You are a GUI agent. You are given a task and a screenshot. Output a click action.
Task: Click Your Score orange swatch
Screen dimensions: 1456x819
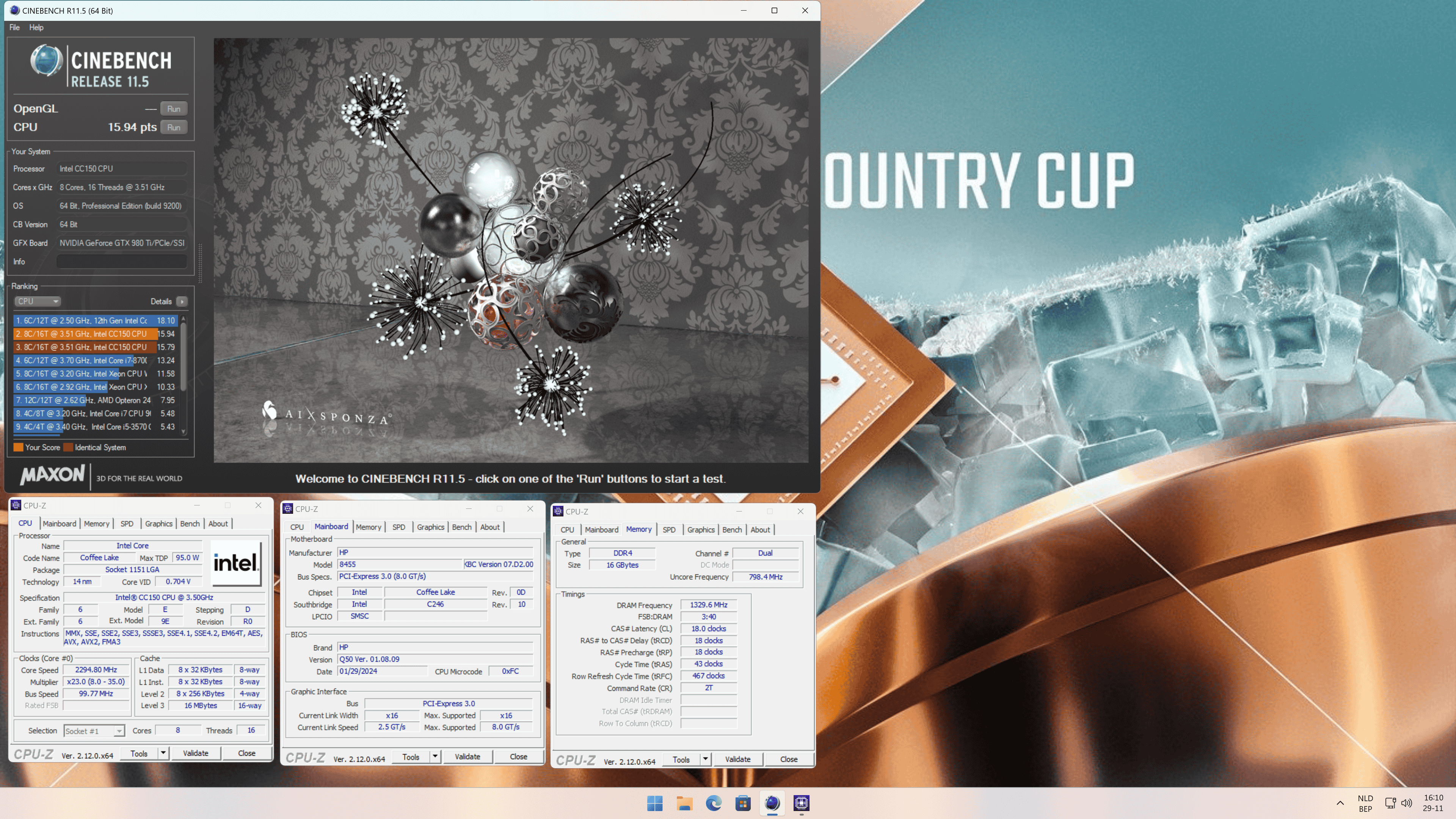(19, 448)
